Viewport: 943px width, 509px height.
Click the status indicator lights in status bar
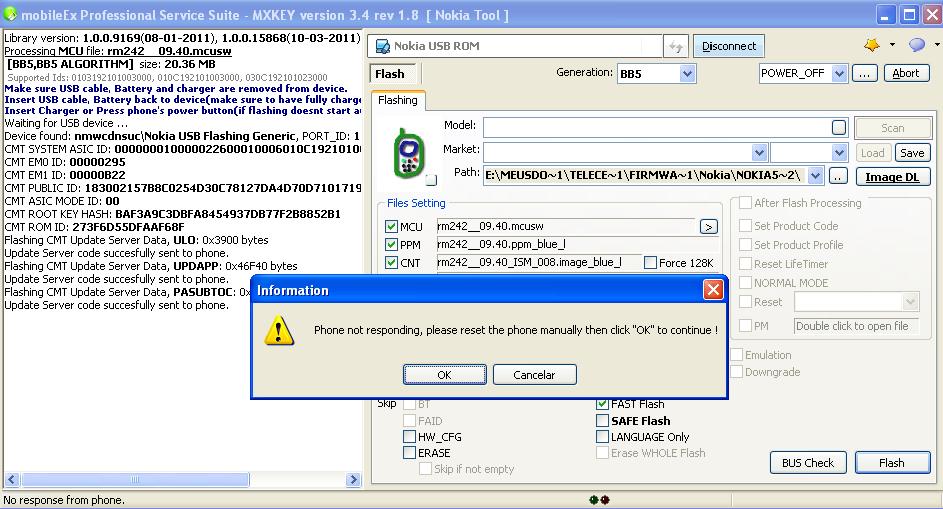click(x=599, y=499)
